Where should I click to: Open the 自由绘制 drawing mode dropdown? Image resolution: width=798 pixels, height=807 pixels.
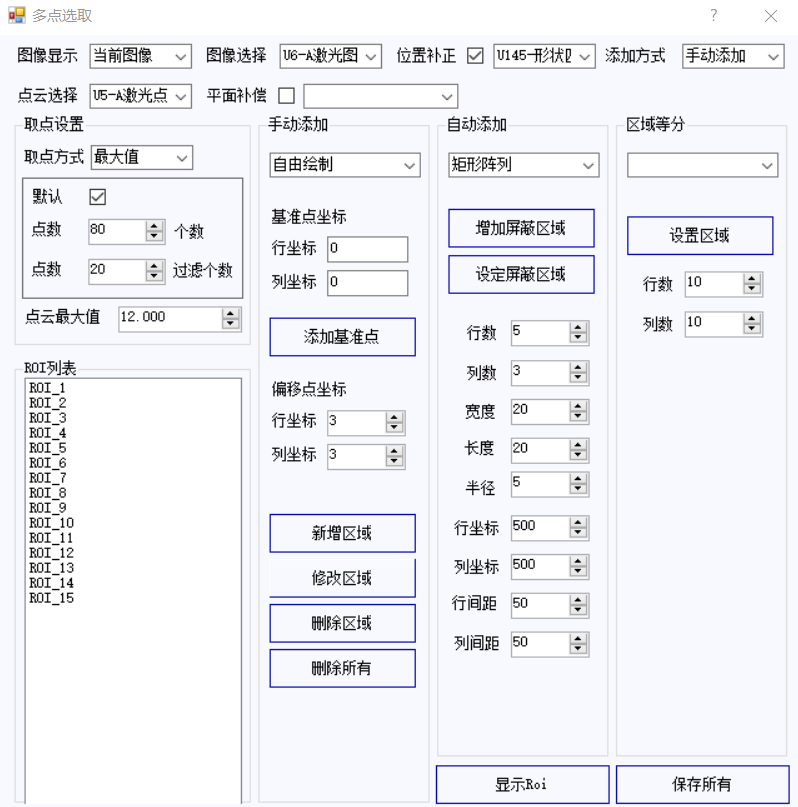point(344,165)
